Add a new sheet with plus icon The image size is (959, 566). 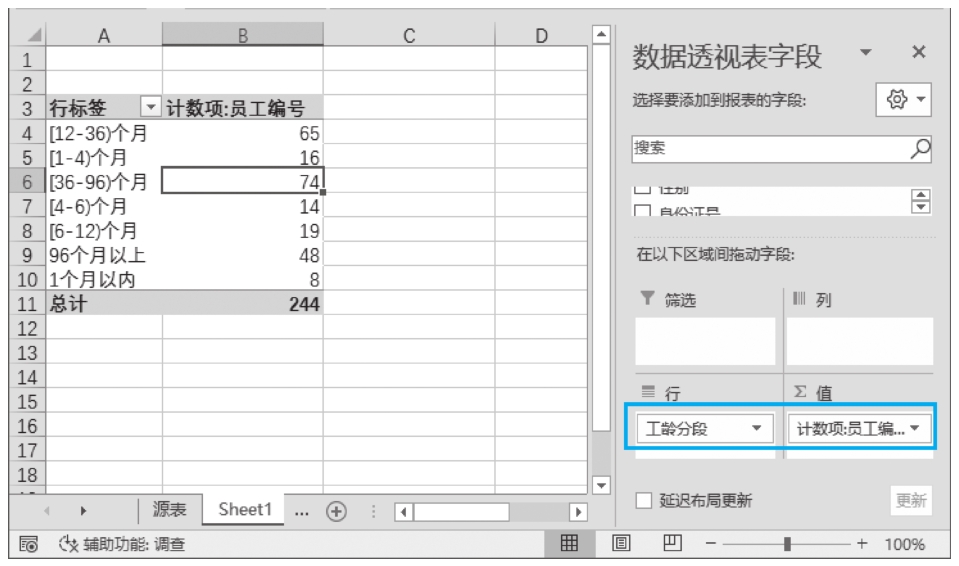[336, 511]
